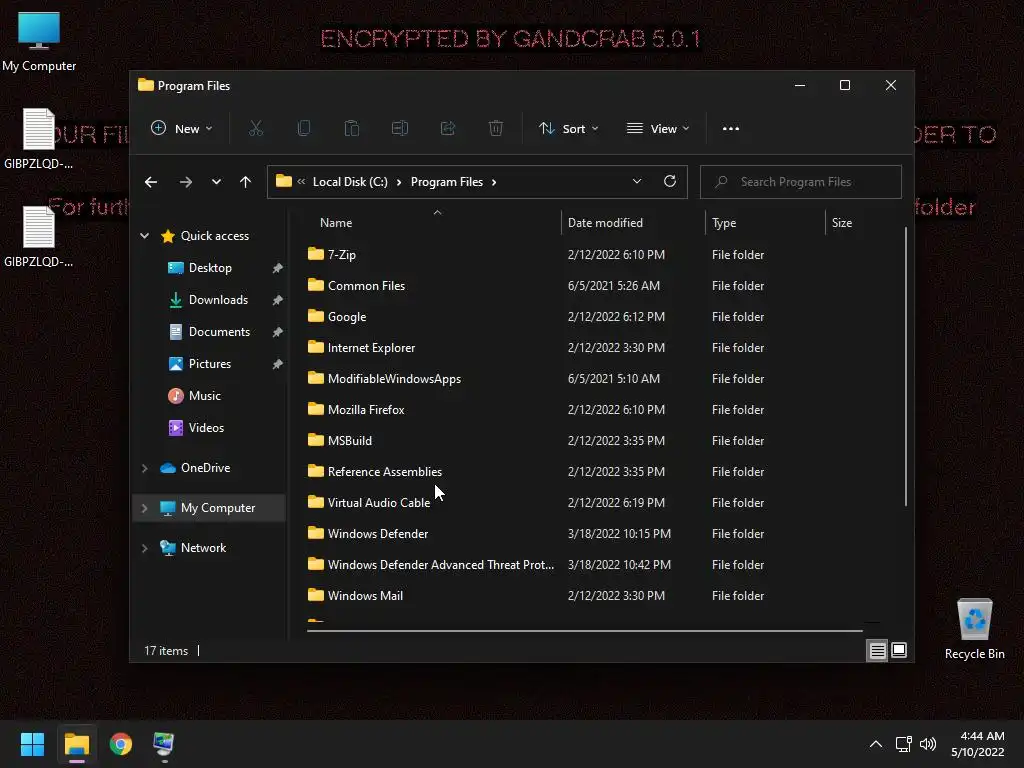
Task: Open the See more options ellipsis
Action: (731, 129)
